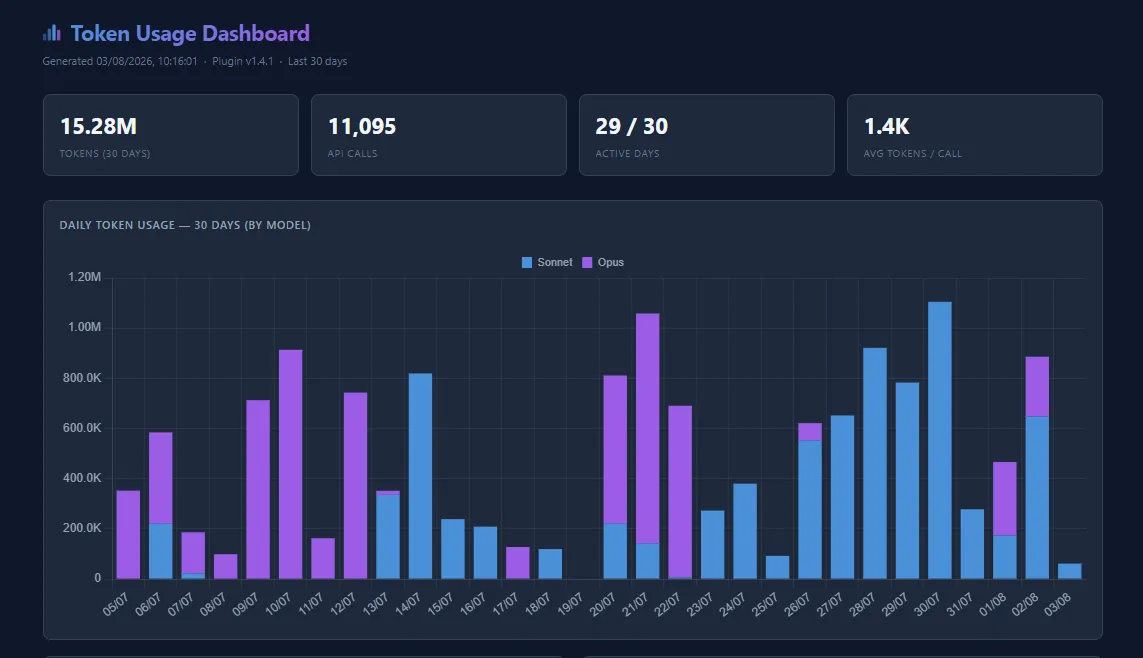The width and height of the screenshot is (1143, 658).
Task: Click the Opus bar for 12/07
Action: 355,485
